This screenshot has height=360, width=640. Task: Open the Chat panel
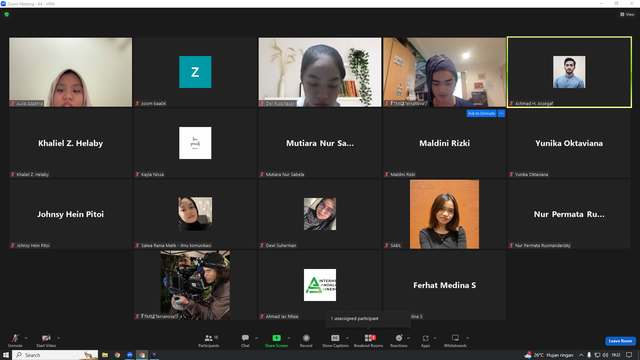pyautogui.click(x=245, y=340)
